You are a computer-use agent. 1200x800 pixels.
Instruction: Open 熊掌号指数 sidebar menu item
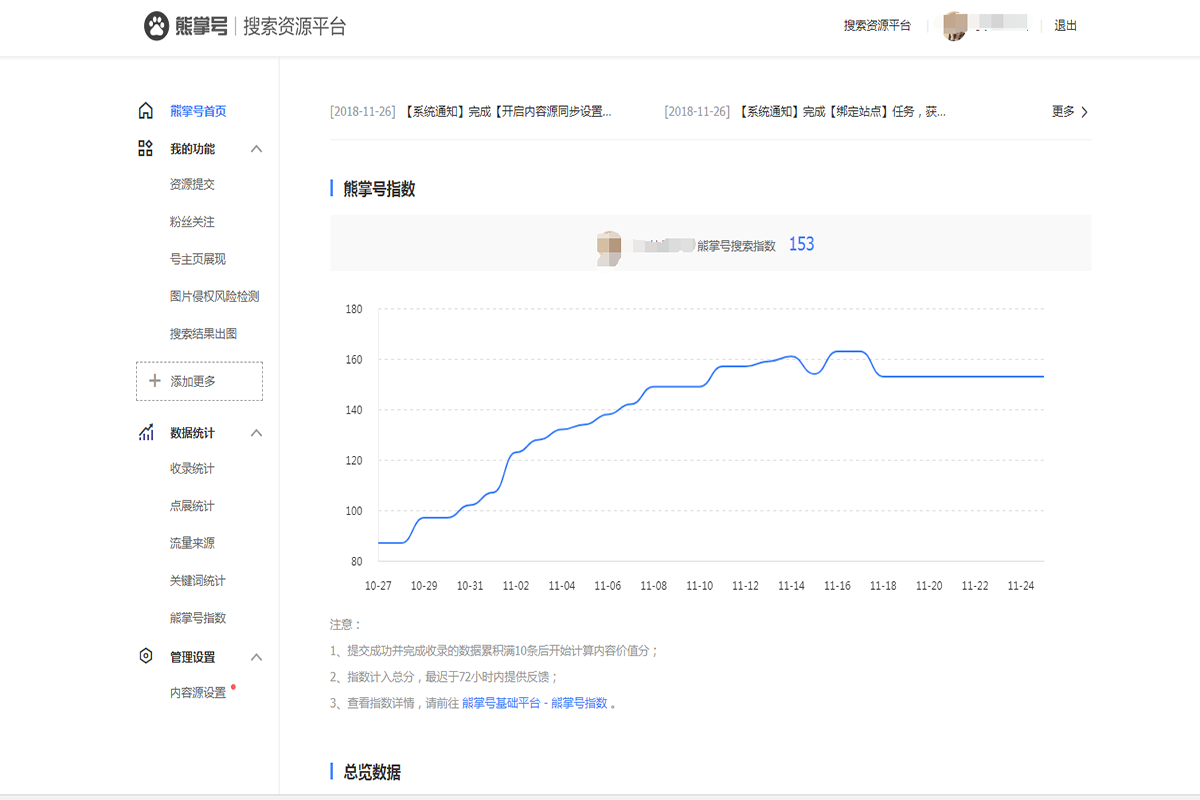click(x=198, y=618)
